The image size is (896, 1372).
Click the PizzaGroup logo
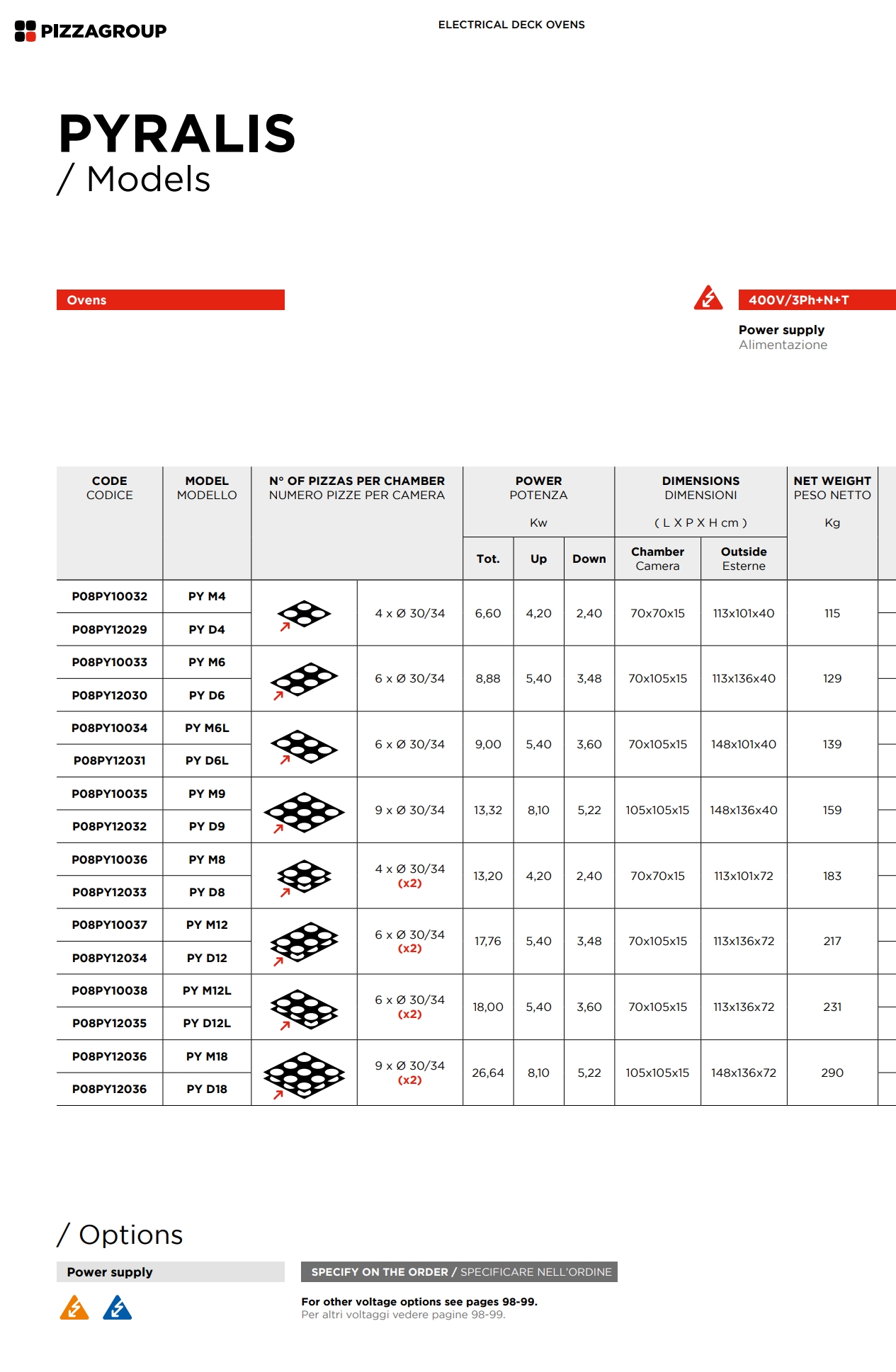click(91, 31)
